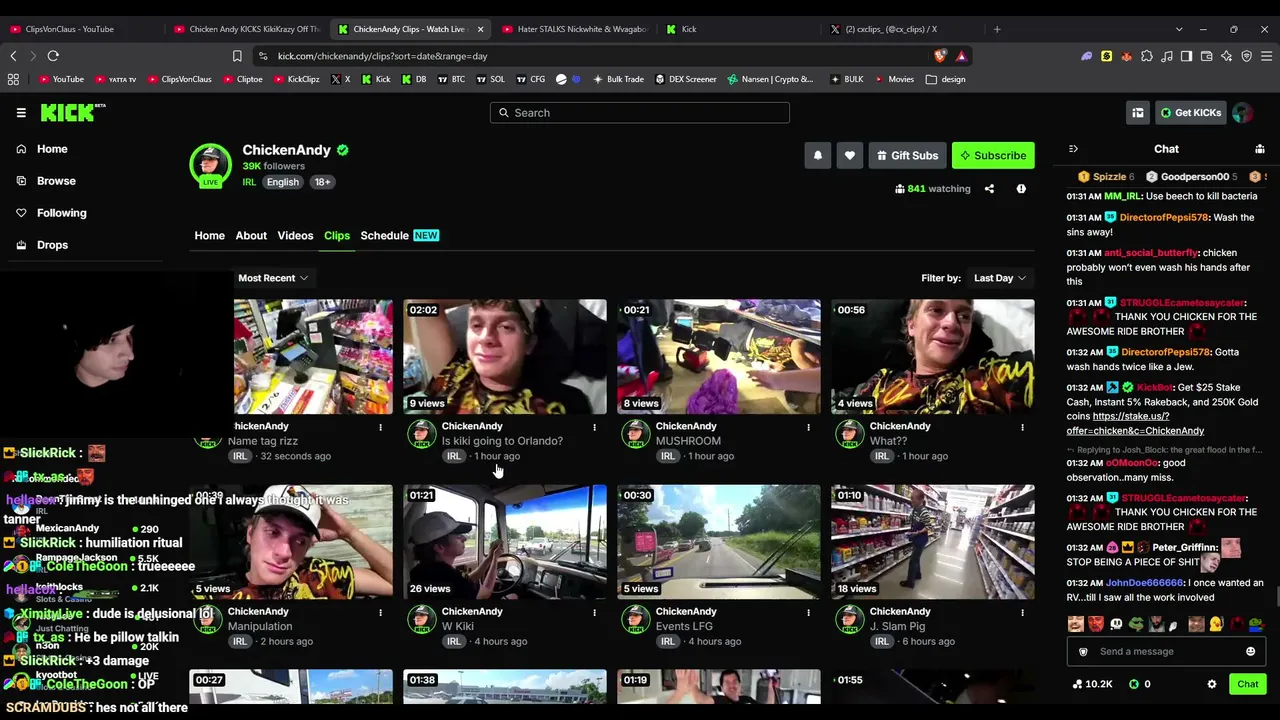Open the user avatar menu
The height and width of the screenshot is (720, 1280).
(x=1243, y=113)
